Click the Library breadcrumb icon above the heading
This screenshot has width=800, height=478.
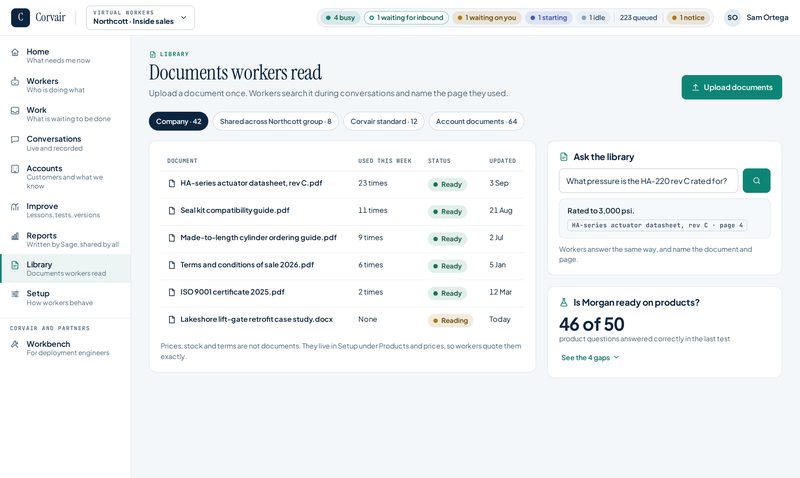(153, 54)
